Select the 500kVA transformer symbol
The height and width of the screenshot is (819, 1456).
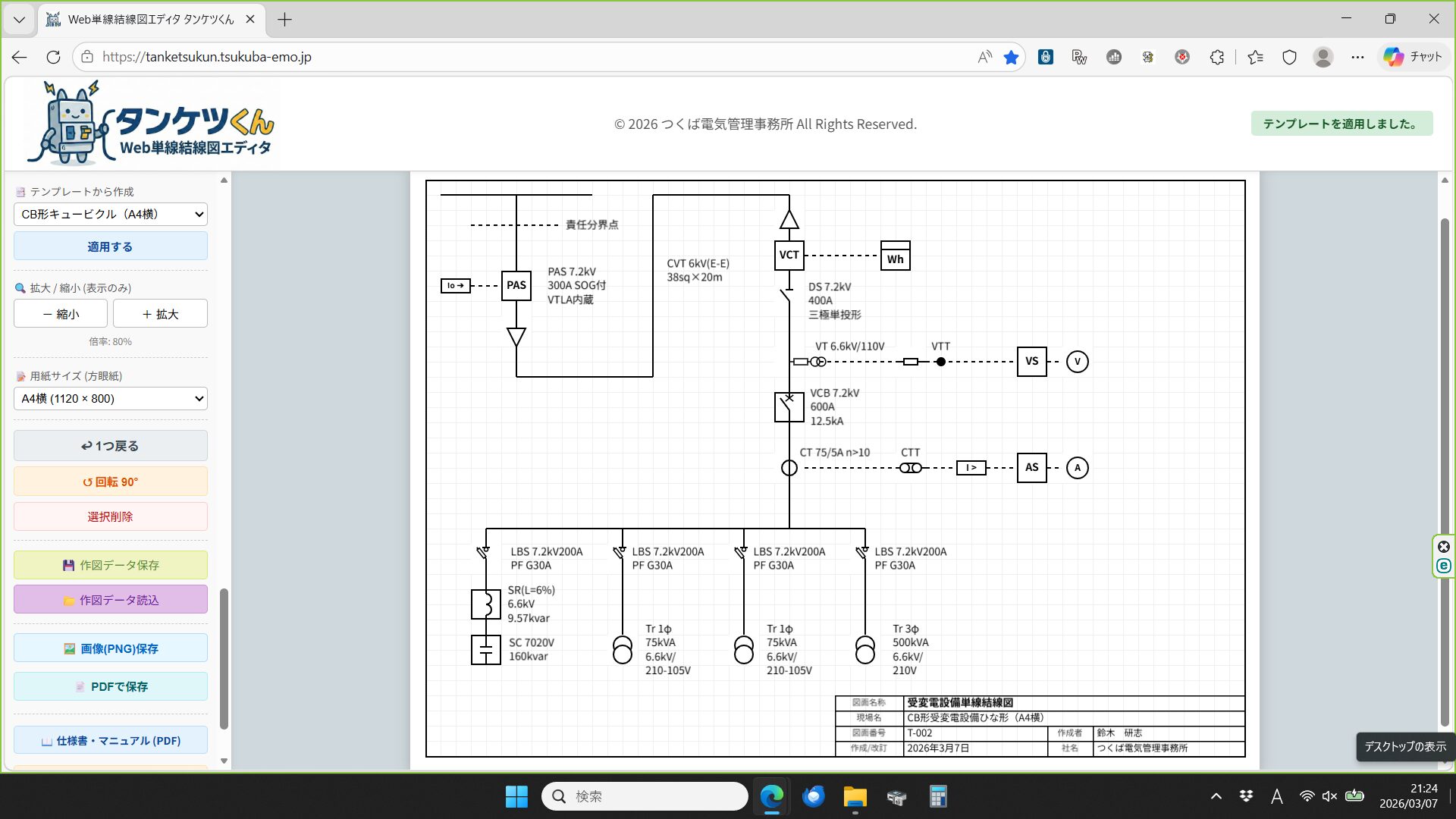coord(864,650)
